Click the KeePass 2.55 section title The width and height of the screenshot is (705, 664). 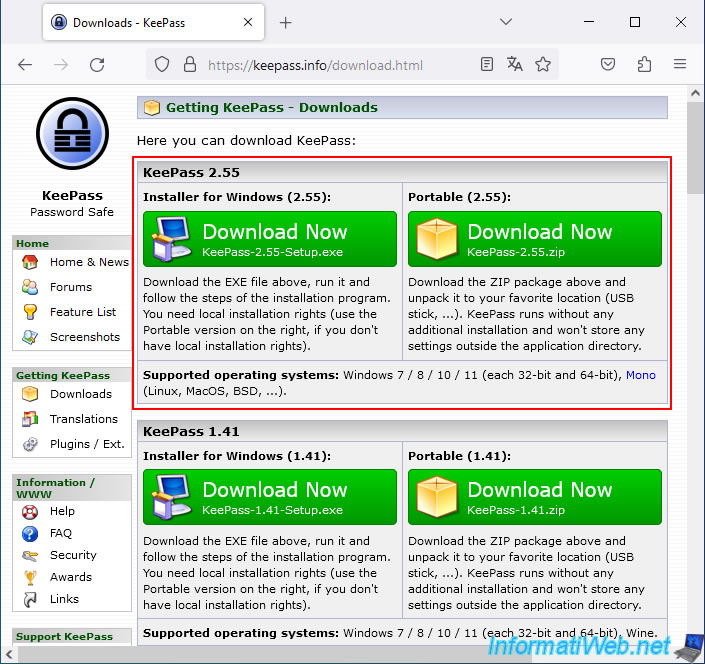coord(191,173)
